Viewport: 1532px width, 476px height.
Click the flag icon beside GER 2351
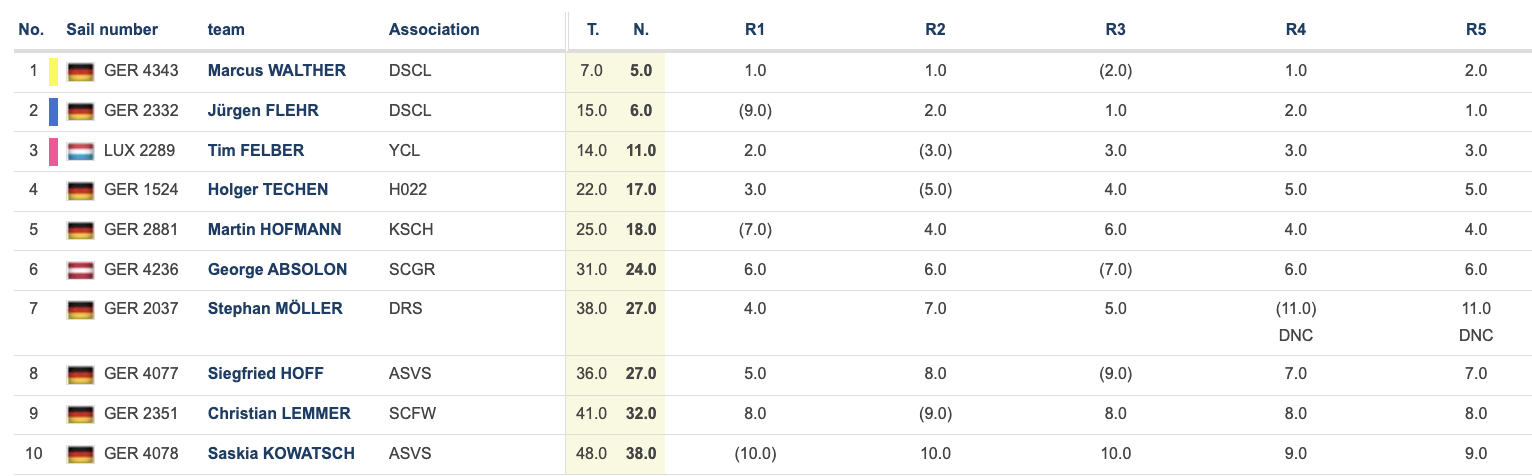[x=80, y=414]
